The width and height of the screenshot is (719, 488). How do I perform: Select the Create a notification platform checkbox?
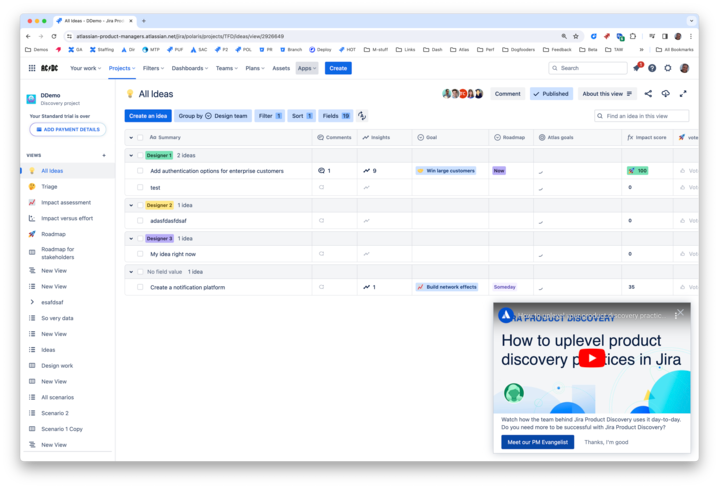[140, 287]
